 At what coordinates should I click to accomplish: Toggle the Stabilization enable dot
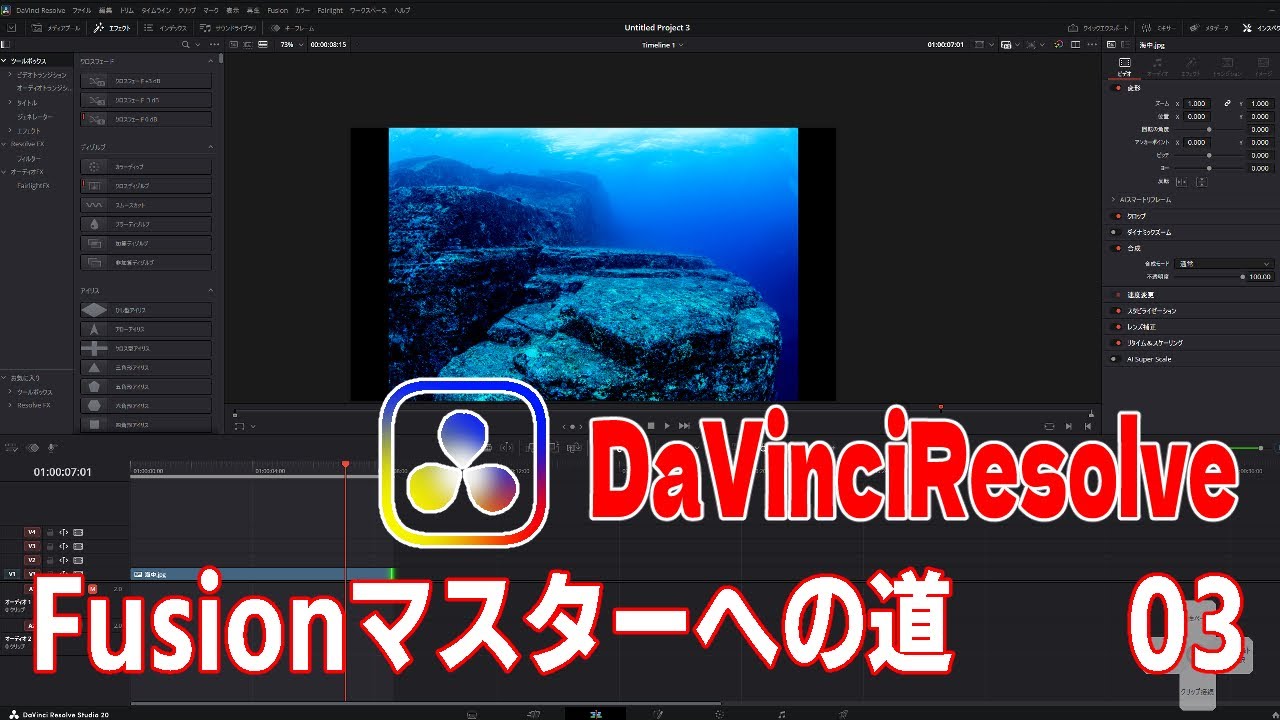(x=1117, y=311)
